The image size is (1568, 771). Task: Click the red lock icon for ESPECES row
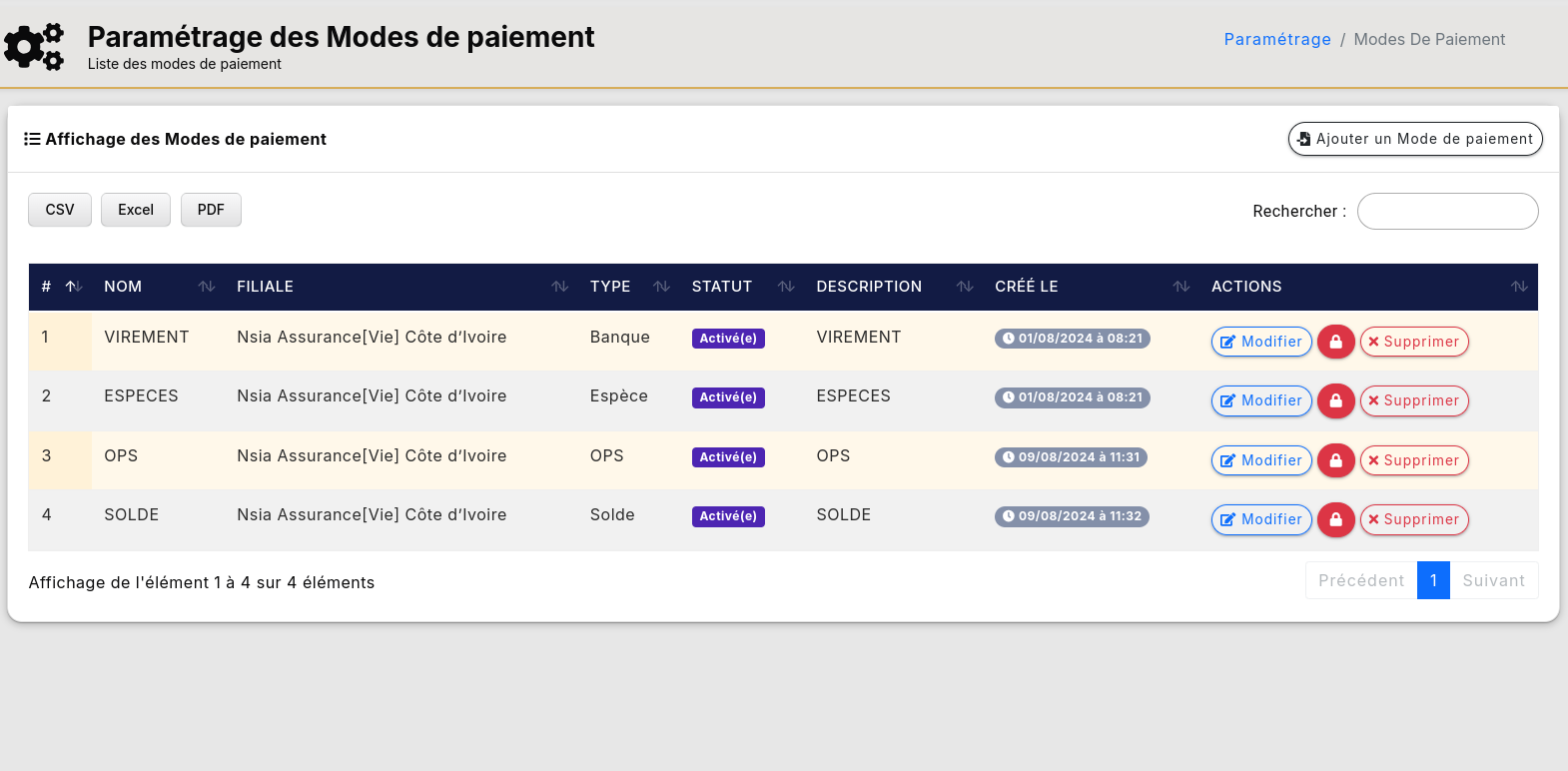point(1335,400)
